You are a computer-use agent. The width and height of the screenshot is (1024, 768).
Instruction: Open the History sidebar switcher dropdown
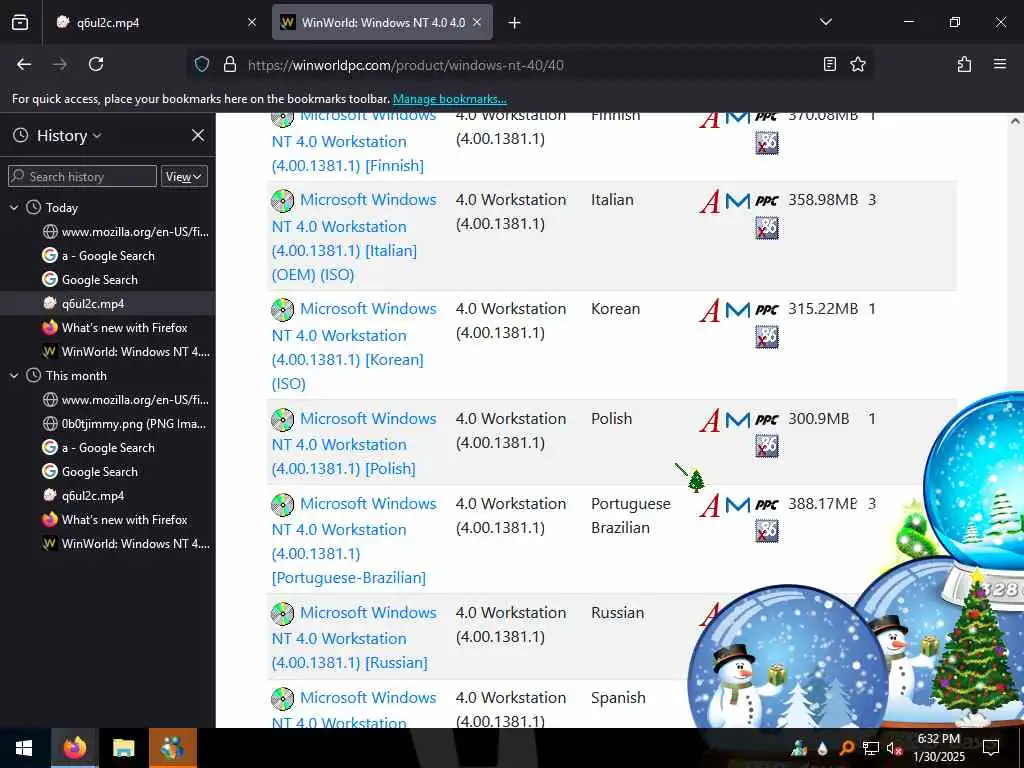pyautogui.click(x=69, y=135)
